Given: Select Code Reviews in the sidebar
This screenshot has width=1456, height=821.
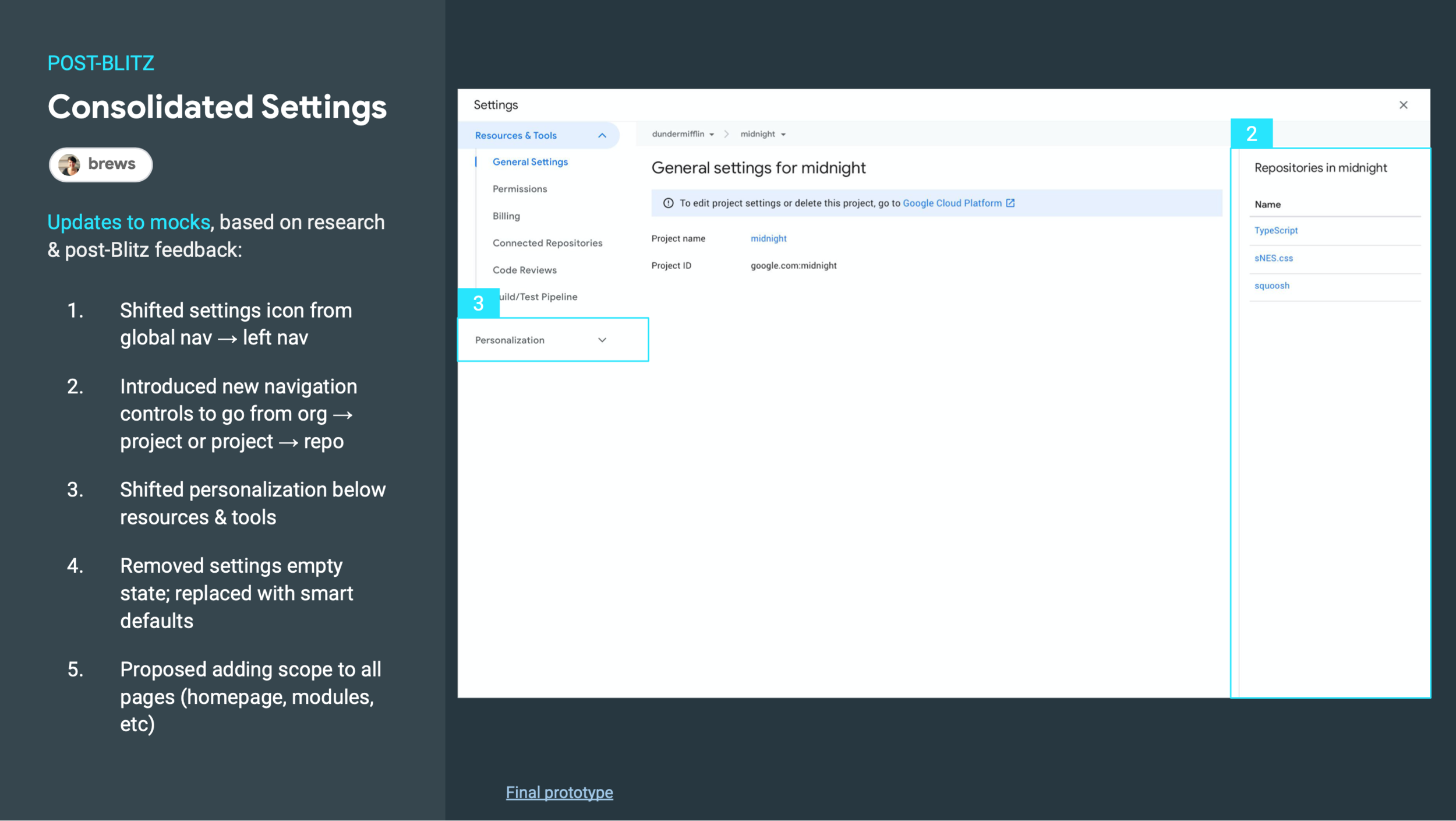Looking at the screenshot, I should click(524, 270).
